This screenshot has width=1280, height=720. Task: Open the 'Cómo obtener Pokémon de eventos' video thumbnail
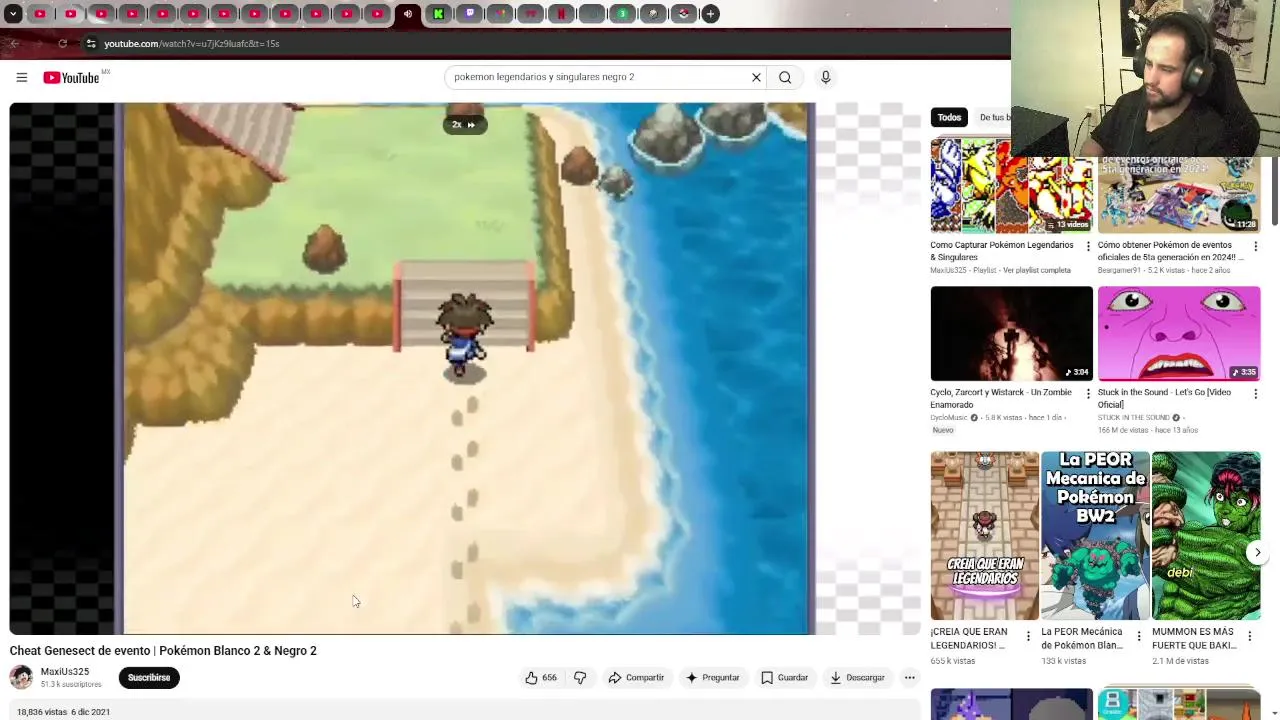pos(1179,195)
